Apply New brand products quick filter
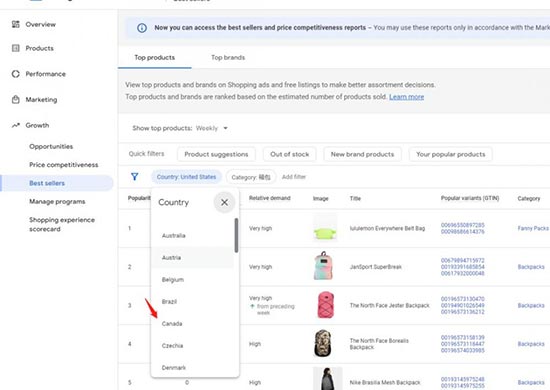The height and width of the screenshot is (390, 550). pyautogui.click(x=362, y=154)
